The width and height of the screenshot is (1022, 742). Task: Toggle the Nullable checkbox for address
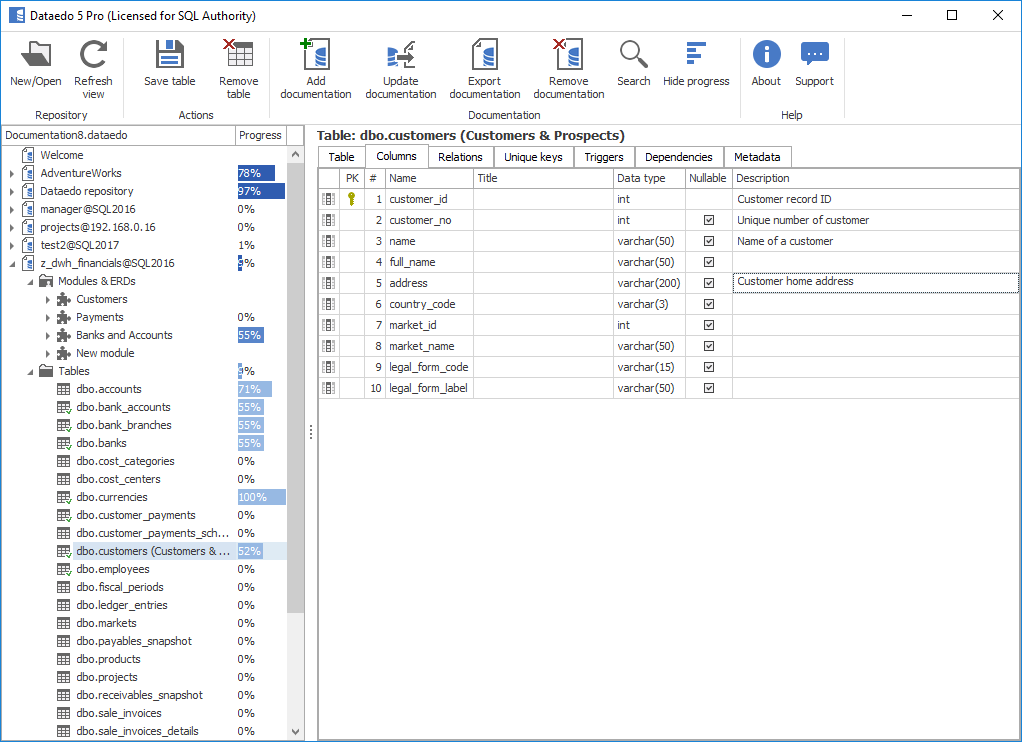click(x=709, y=283)
